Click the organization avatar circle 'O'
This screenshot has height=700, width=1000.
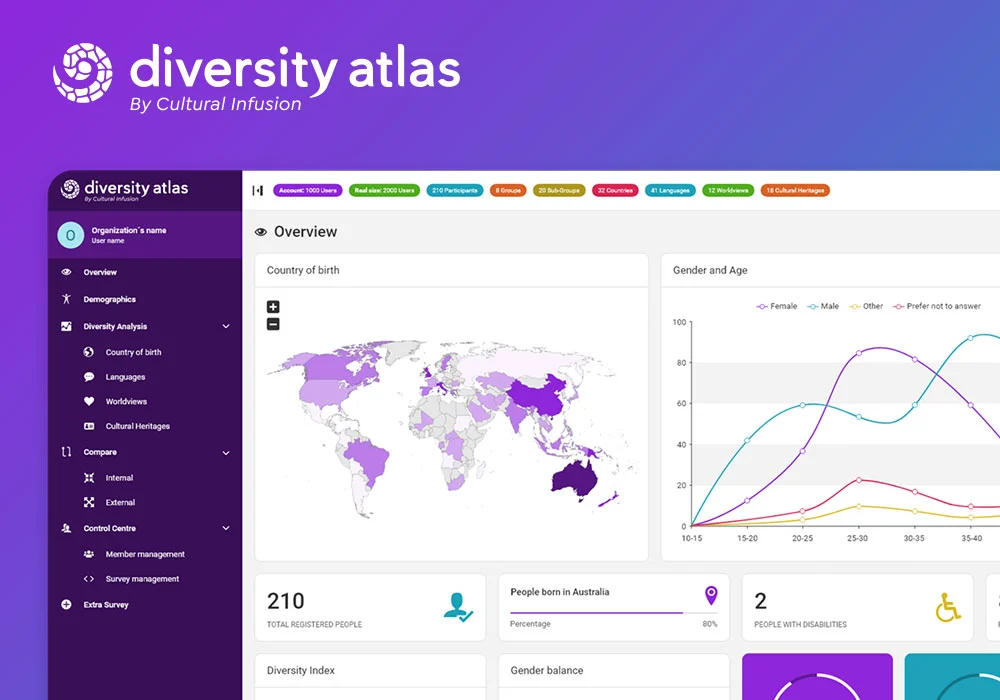pyautogui.click(x=71, y=235)
